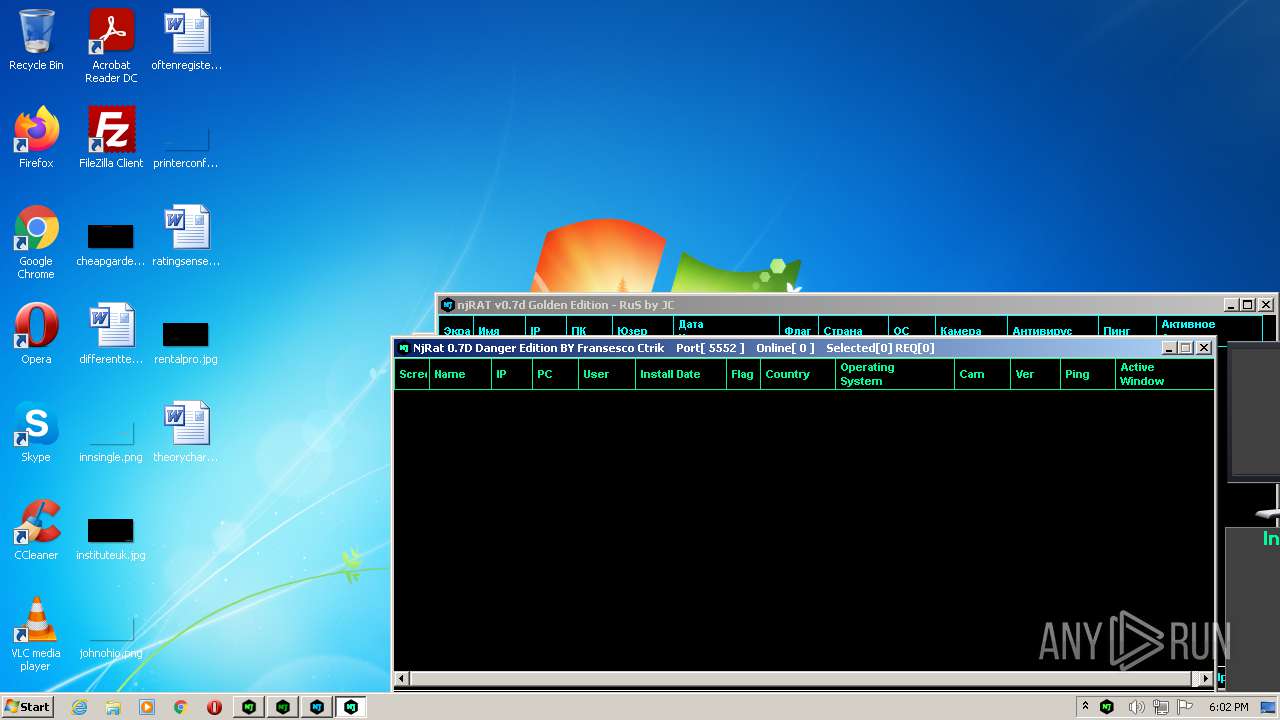Select the oftenregiste Word document icon
This screenshot has height=720, width=1280.
(x=187, y=40)
